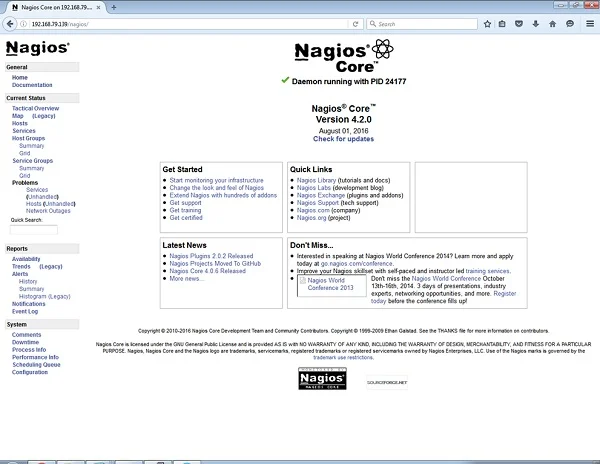Open Notifications report
The image size is (600, 464).
28,304
